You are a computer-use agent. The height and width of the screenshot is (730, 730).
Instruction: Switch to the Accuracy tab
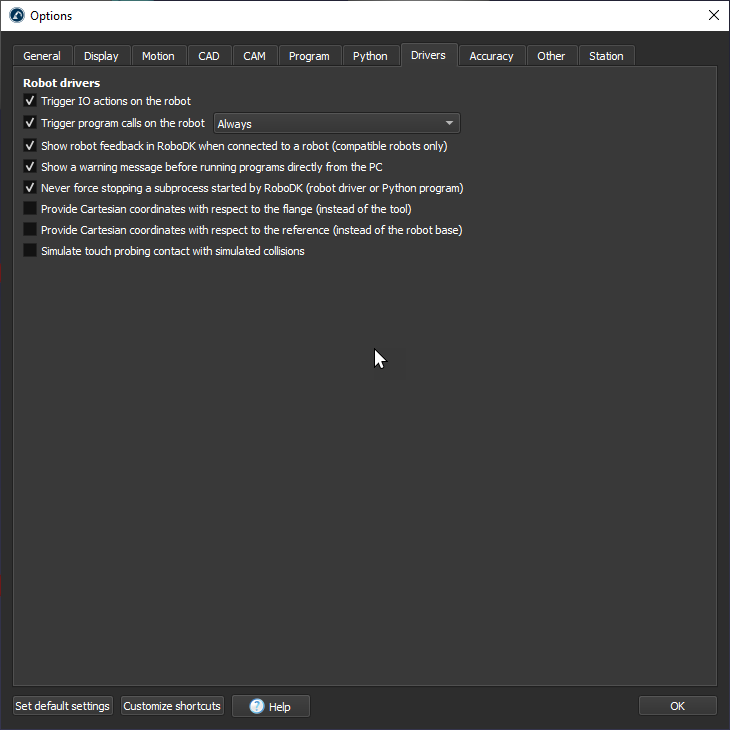click(x=491, y=56)
